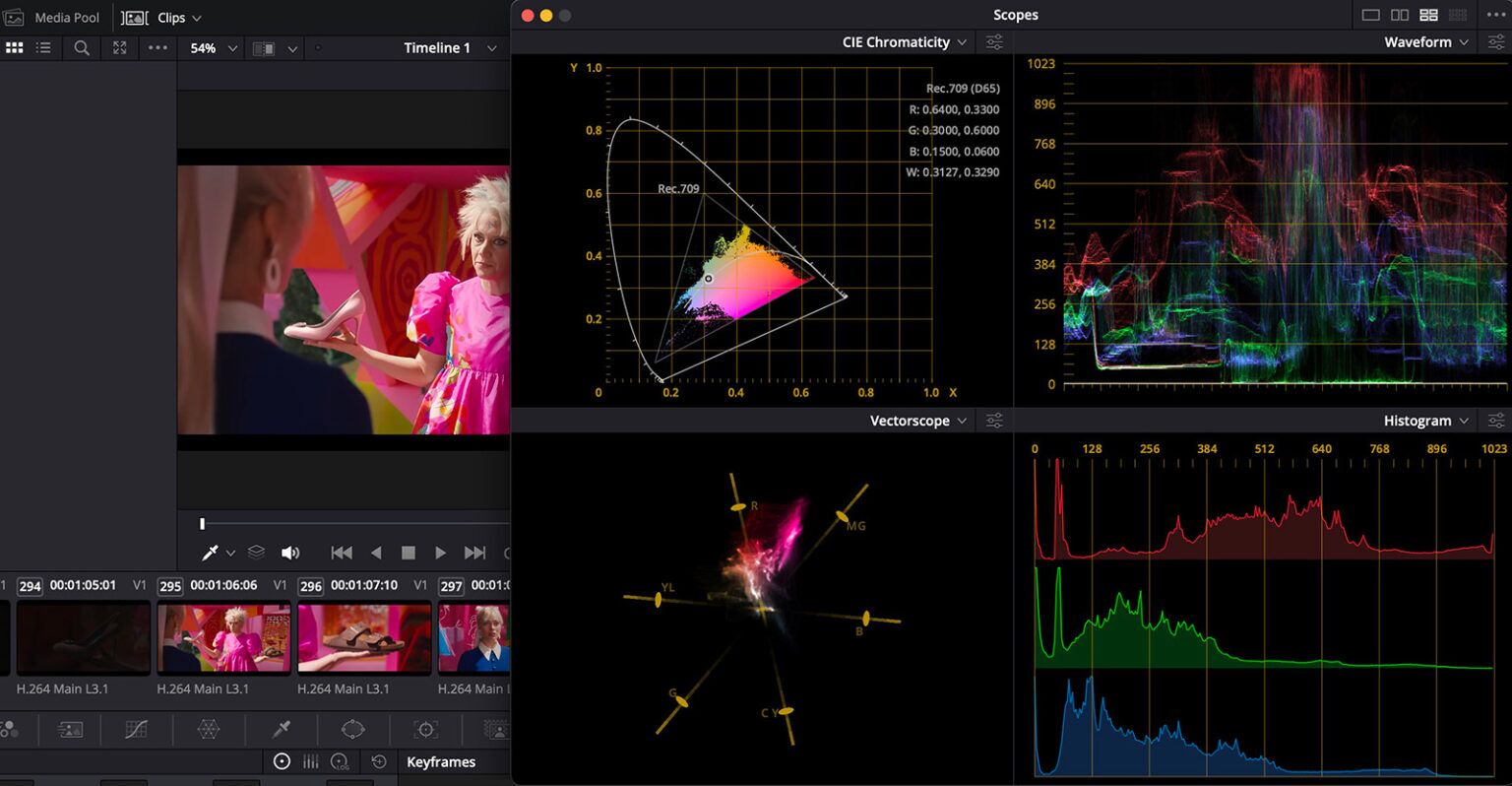Open the Power Window tool
Screen dimensions: 1512x786
[x=352, y=729]
